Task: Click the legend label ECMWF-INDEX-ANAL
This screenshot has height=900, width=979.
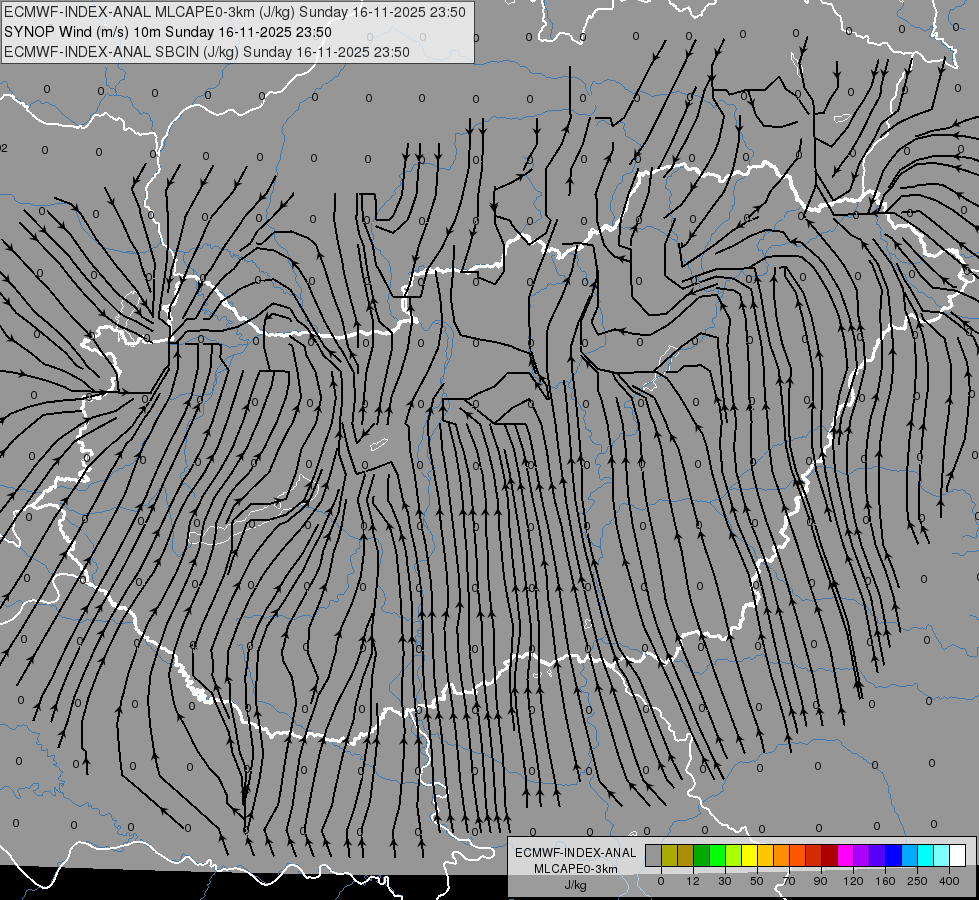Action: pos(575,853)
